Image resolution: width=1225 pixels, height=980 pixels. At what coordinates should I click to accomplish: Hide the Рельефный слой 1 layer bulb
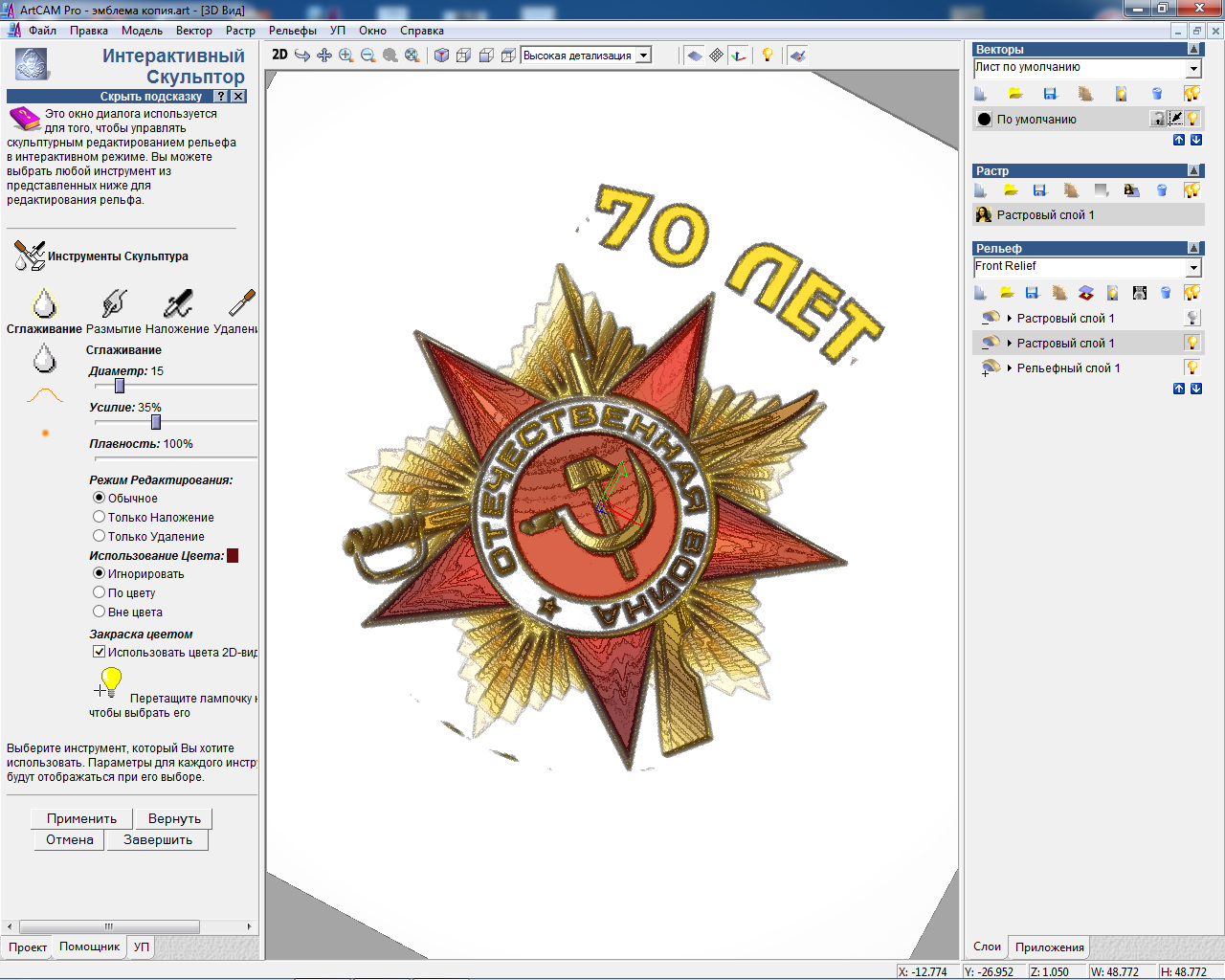point(1192,367)
